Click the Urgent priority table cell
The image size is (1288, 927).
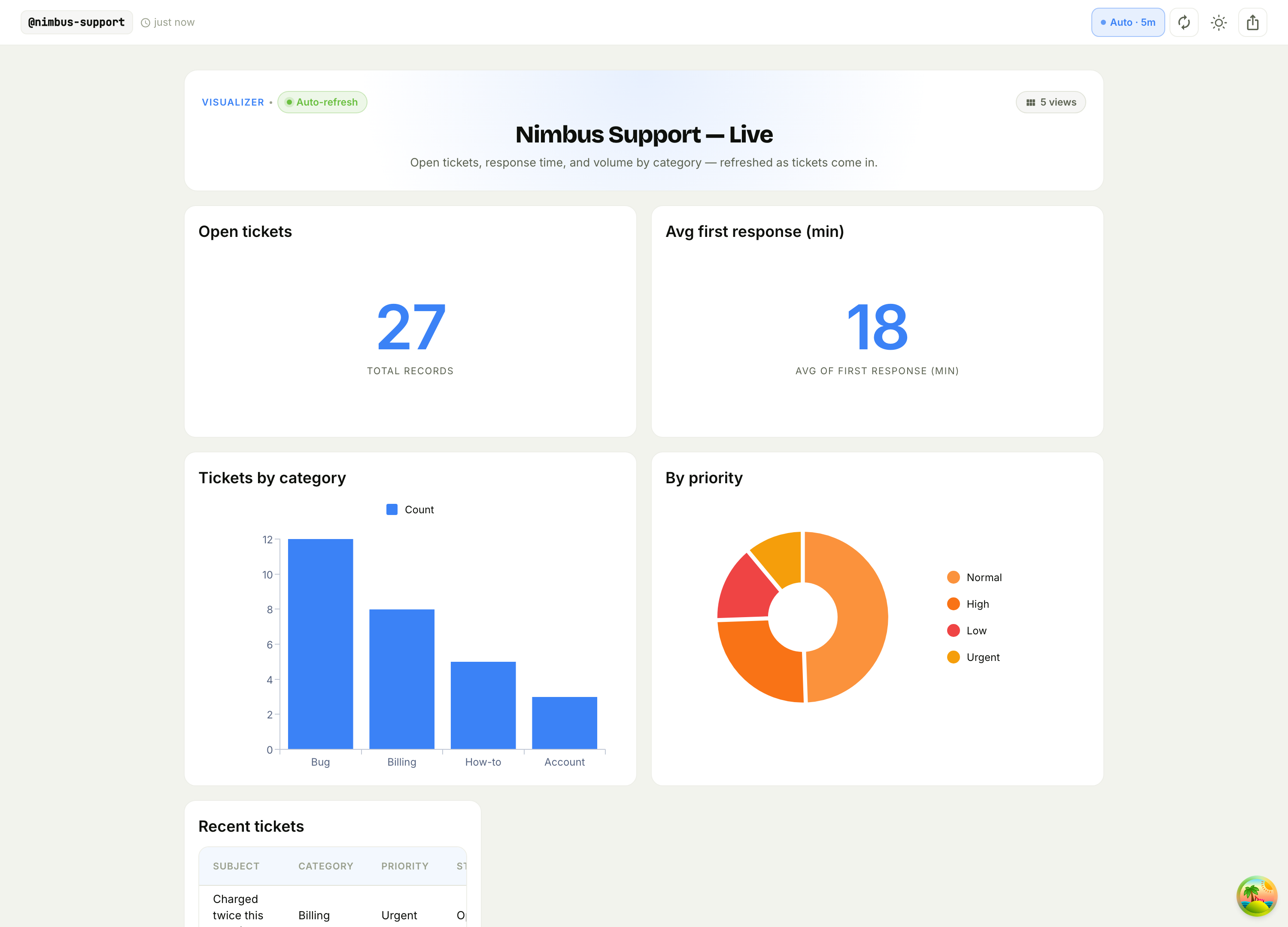click(399, 915)
